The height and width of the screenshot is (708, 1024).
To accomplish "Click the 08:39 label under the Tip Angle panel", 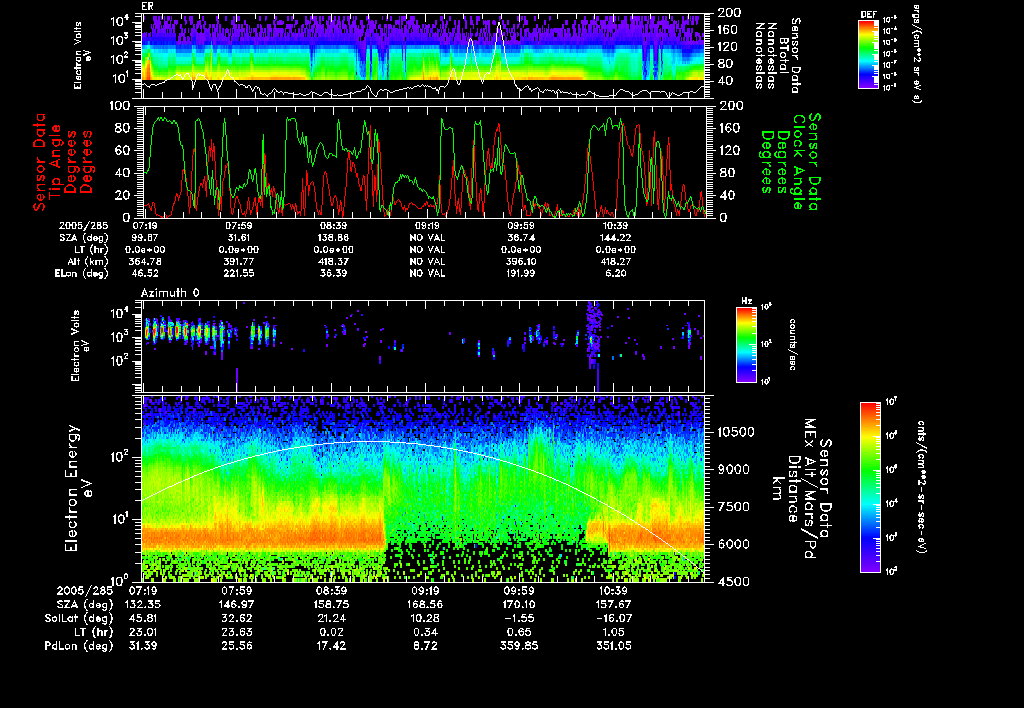I will click(333, 226).
